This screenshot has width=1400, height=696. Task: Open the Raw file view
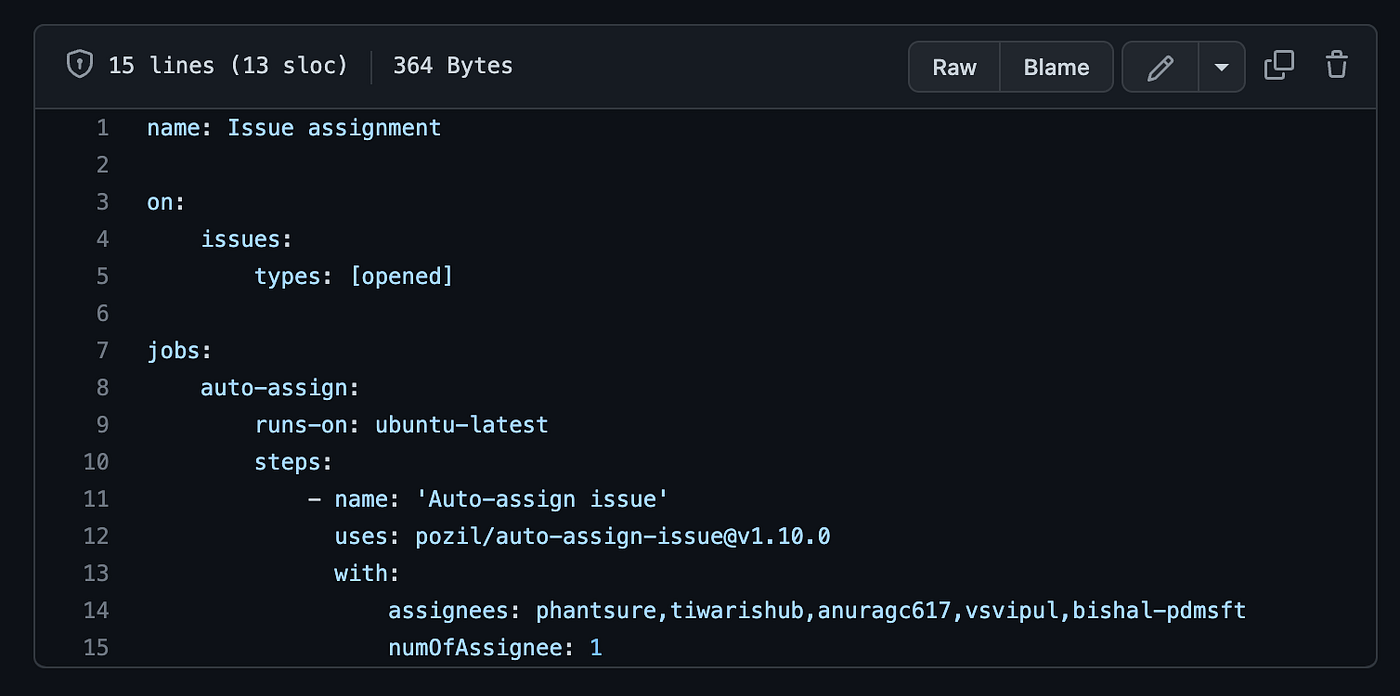954,67
